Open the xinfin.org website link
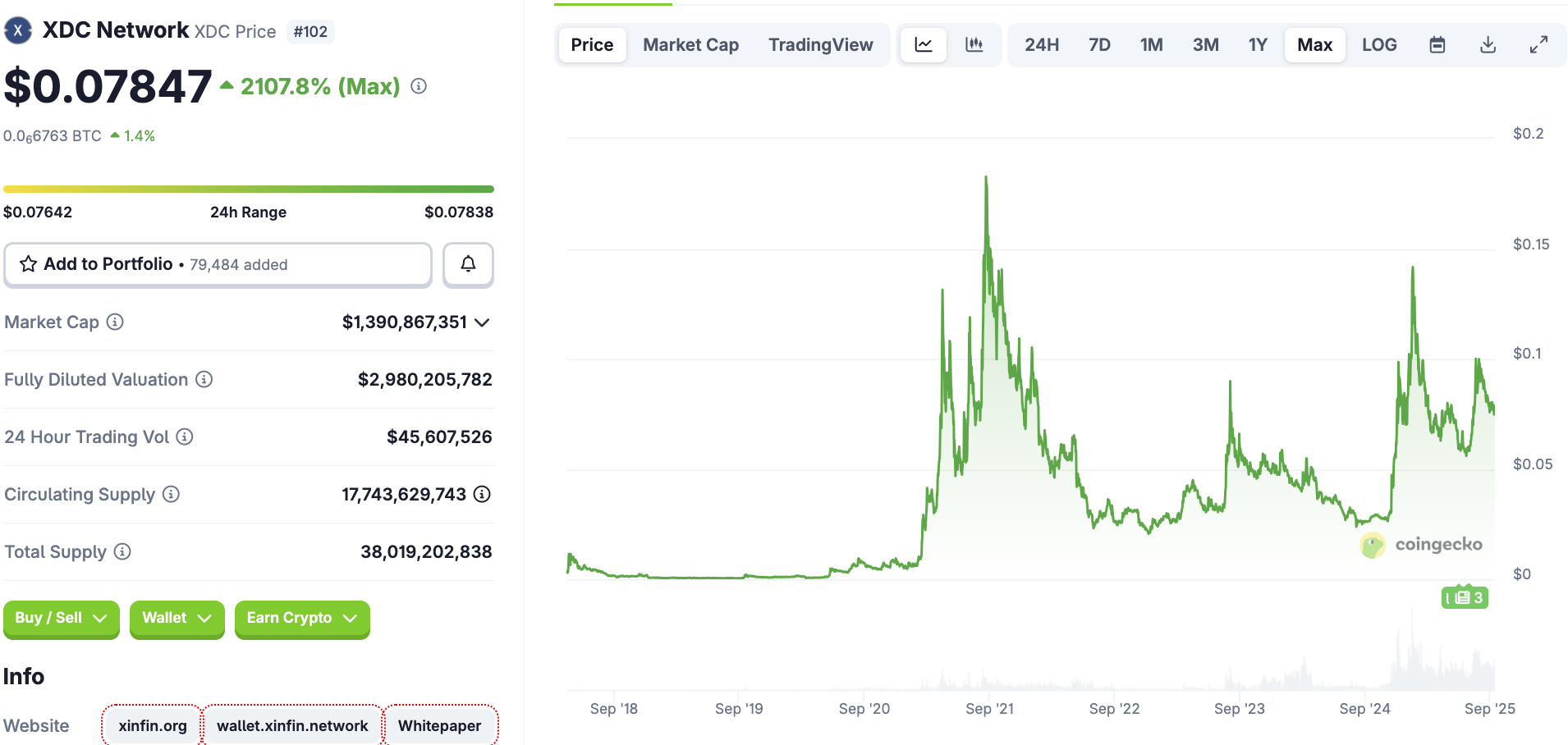 tap(153, 726)
